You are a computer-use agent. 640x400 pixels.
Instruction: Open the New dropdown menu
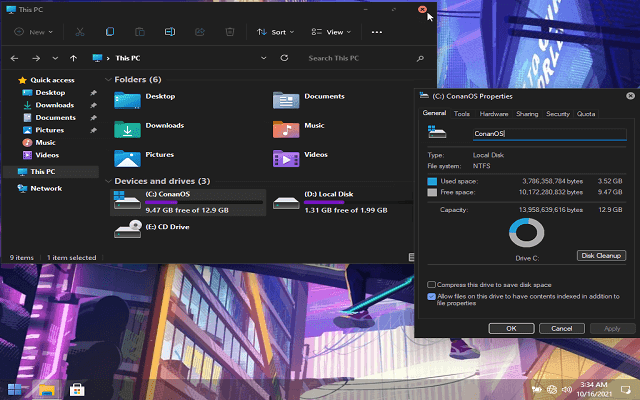point(34,32)
